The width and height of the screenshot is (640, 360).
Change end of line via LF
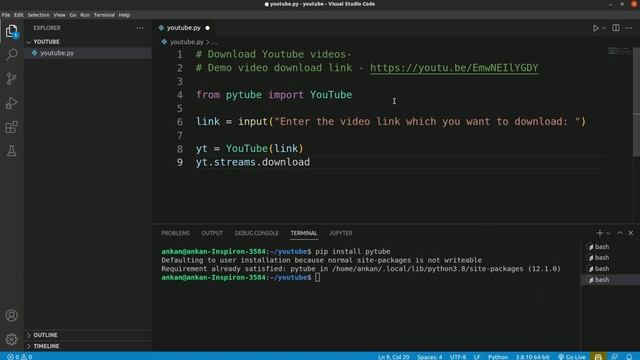coord(477,357)
